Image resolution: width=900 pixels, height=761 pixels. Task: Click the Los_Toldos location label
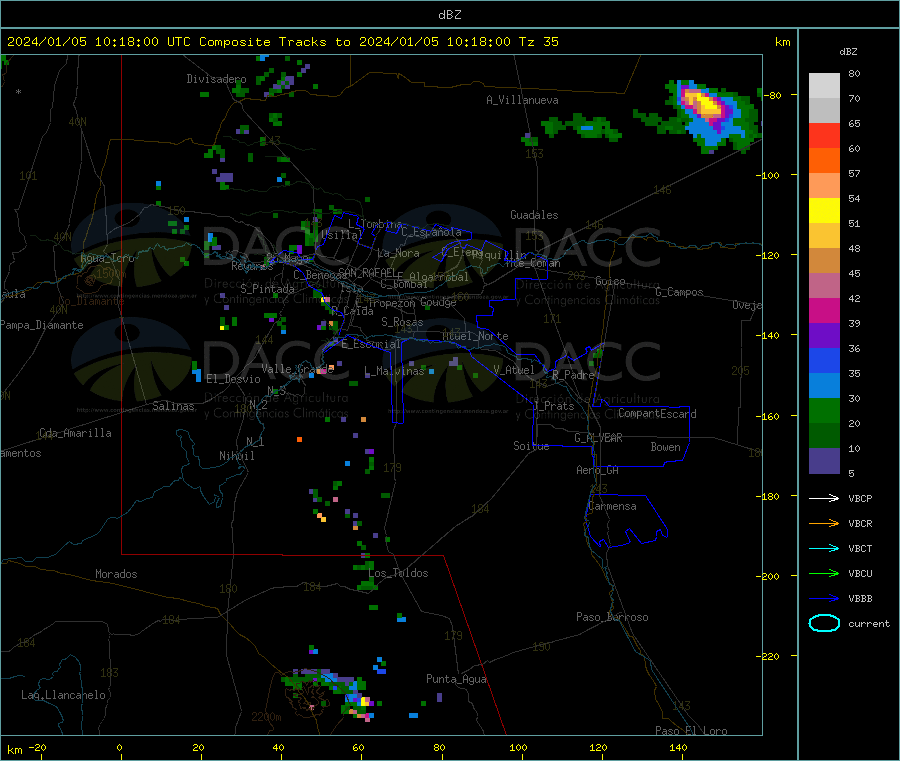coord(398,573)
